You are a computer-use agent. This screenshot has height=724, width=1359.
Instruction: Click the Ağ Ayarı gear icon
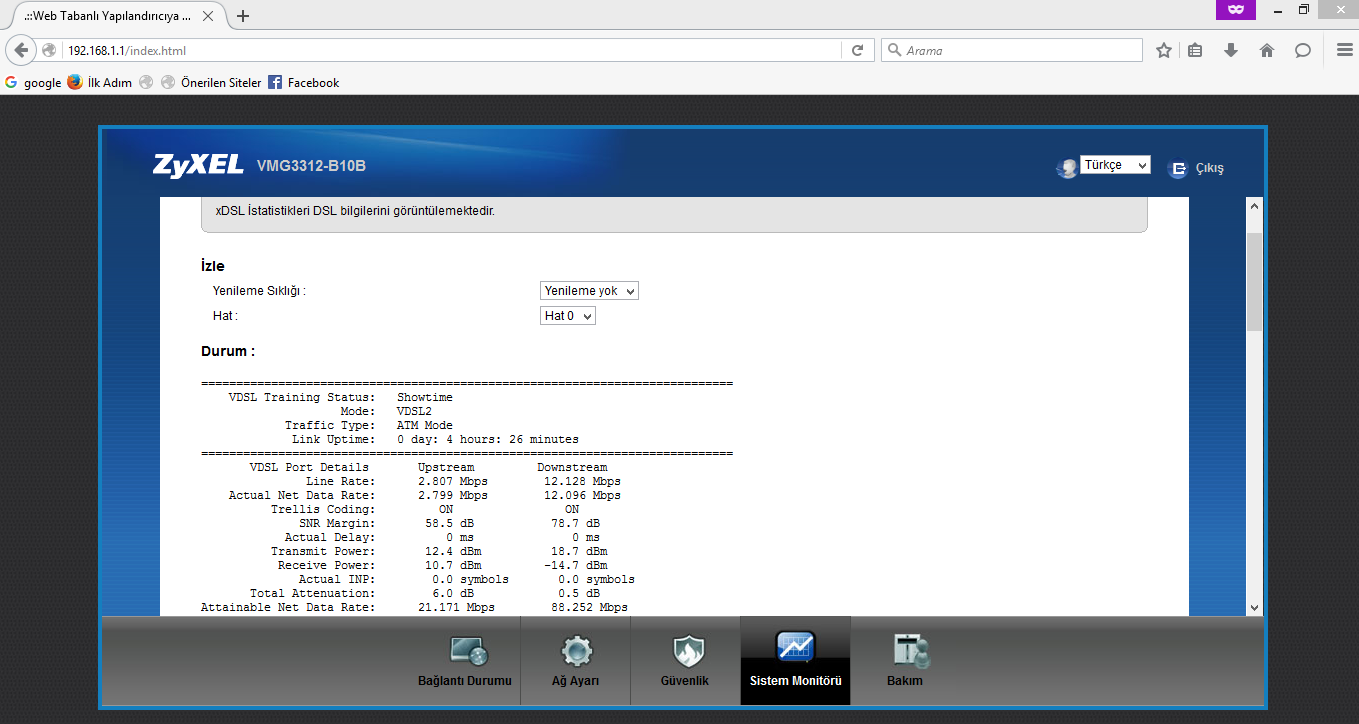point(576,652)
